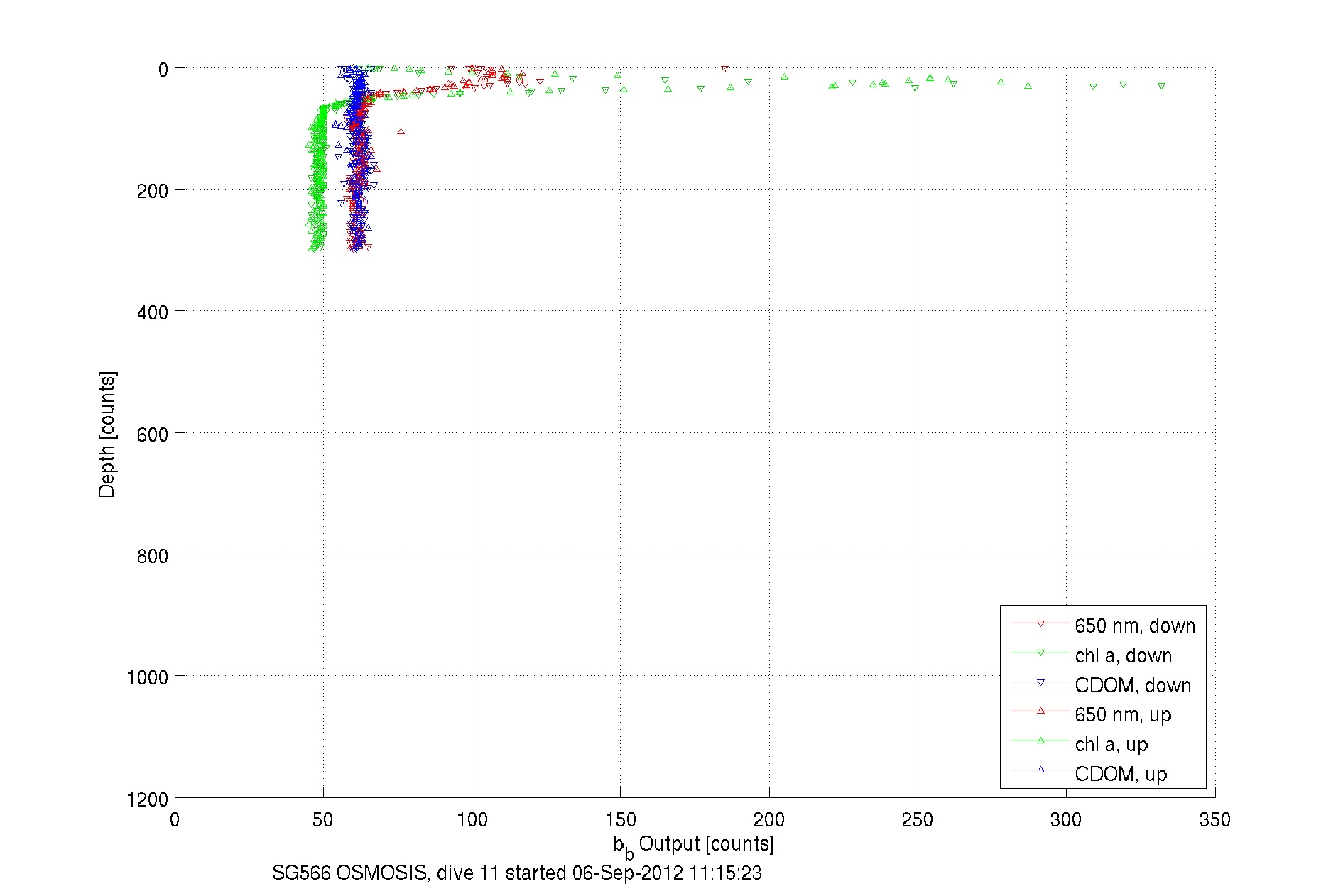Click the 'chl a, up' legend entry

tap(1080, 744)
